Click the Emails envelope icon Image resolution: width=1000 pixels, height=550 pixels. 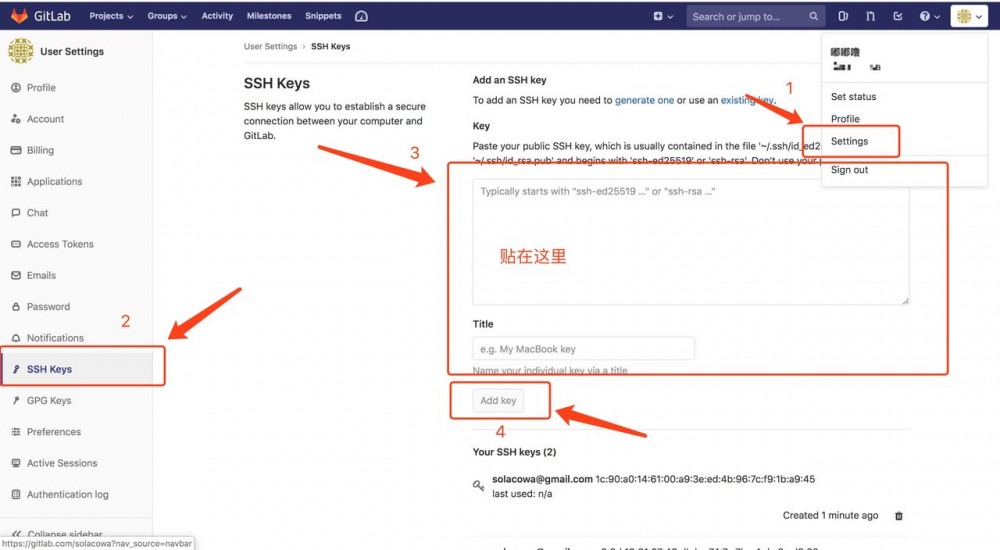pyautogui.click(x=16, y=275)
